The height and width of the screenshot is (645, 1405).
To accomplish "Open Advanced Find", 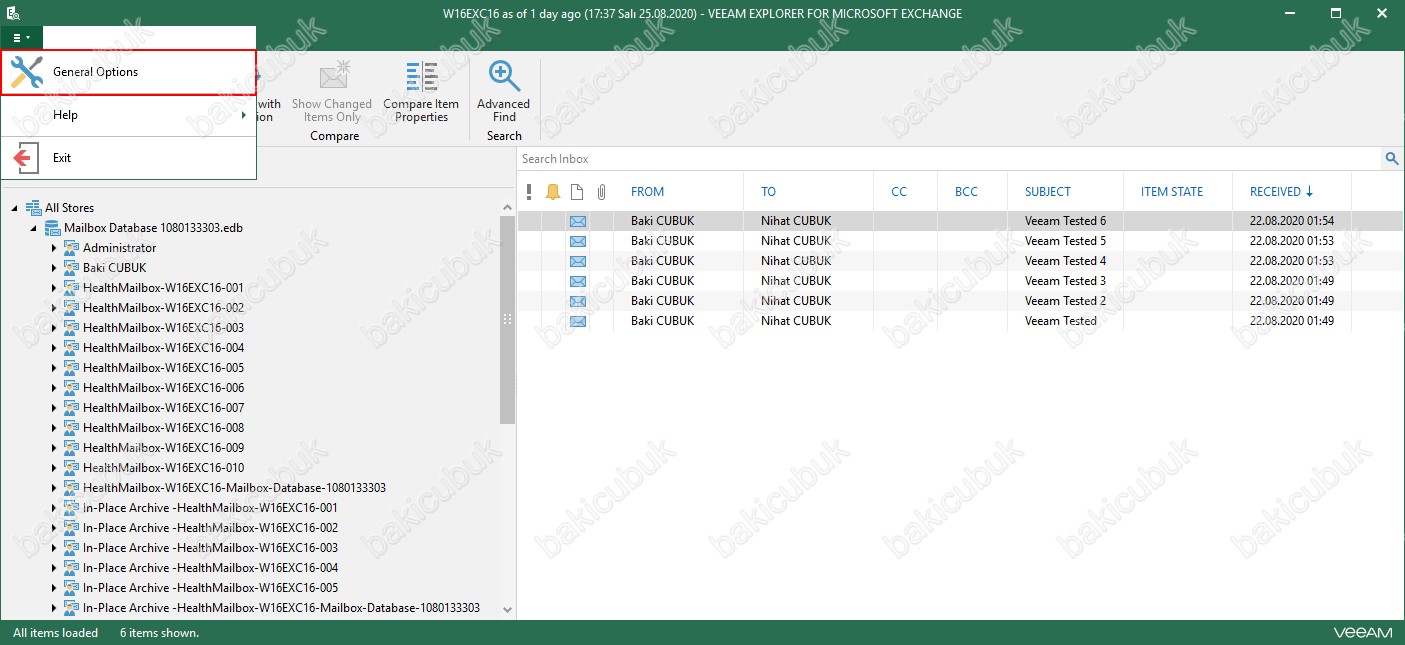I will (504, 92).
